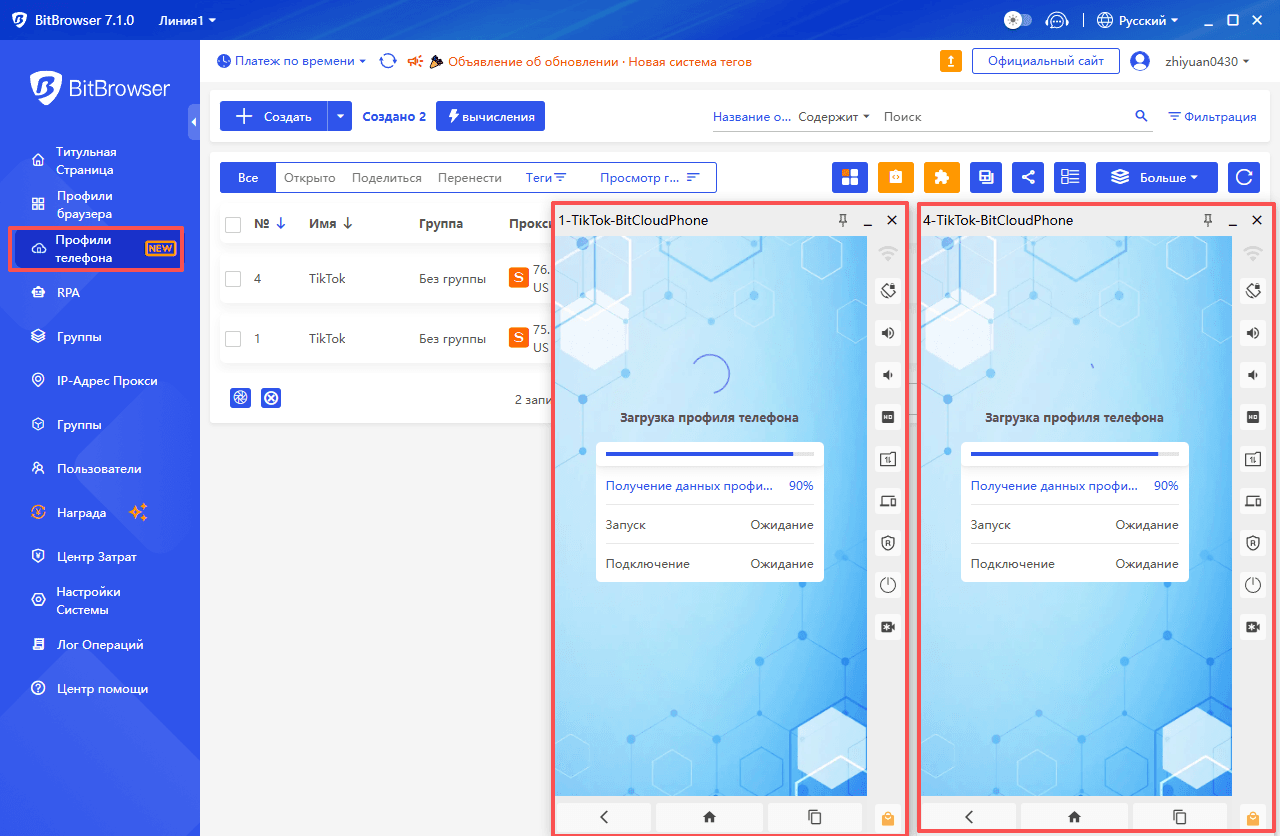Open the Официальный сайт link

tap(1045, 61)
